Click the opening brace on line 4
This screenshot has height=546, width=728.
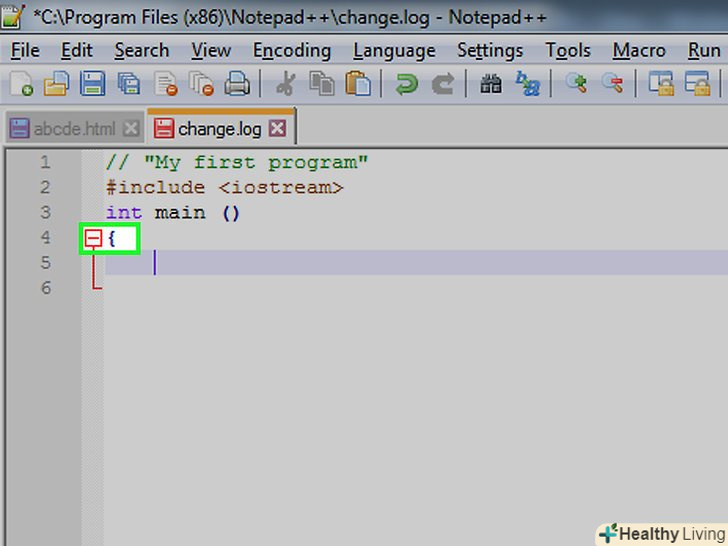click(111, 239)
